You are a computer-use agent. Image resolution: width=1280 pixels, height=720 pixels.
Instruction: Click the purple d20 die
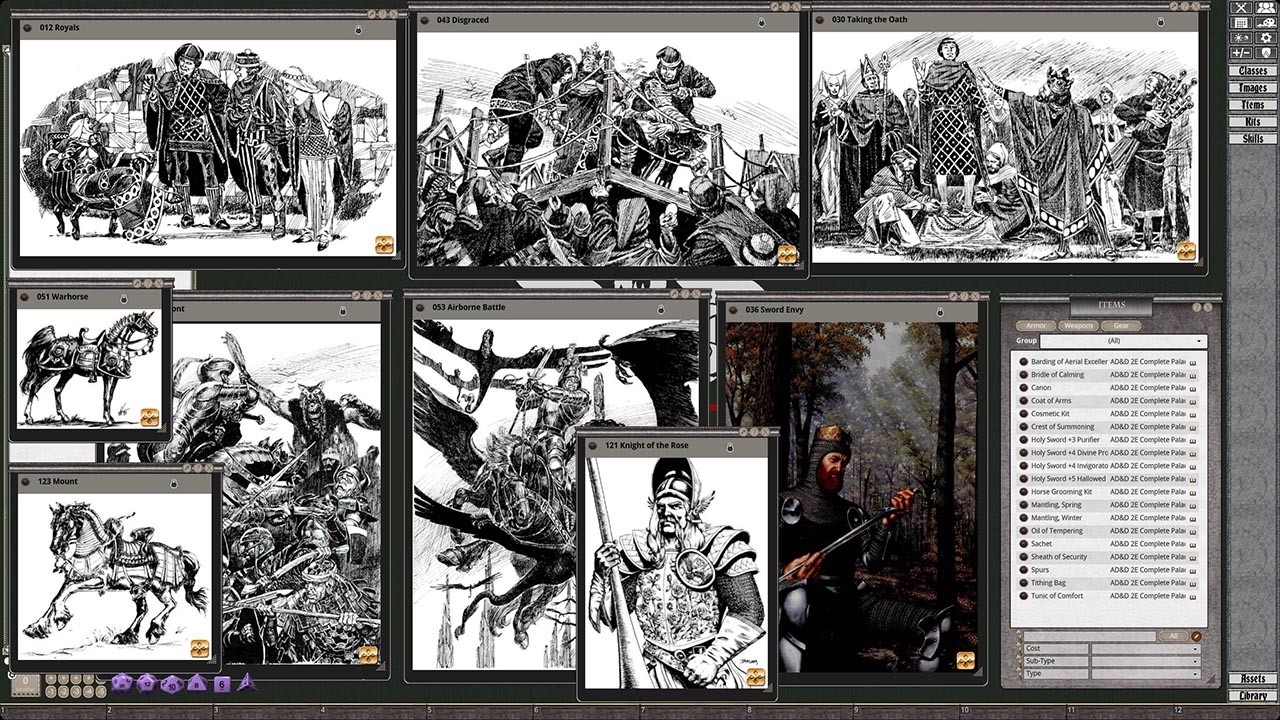click(121, 683)
